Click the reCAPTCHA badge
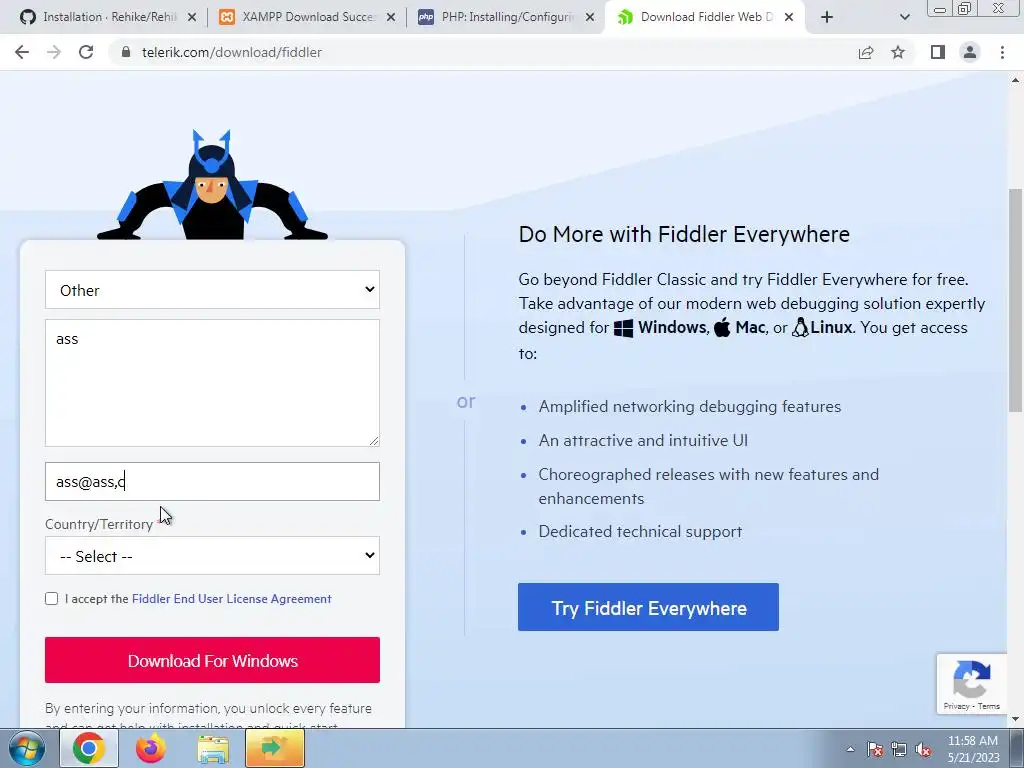The width and height of the screenshot is (1024, 768). (x=972, y=684)
